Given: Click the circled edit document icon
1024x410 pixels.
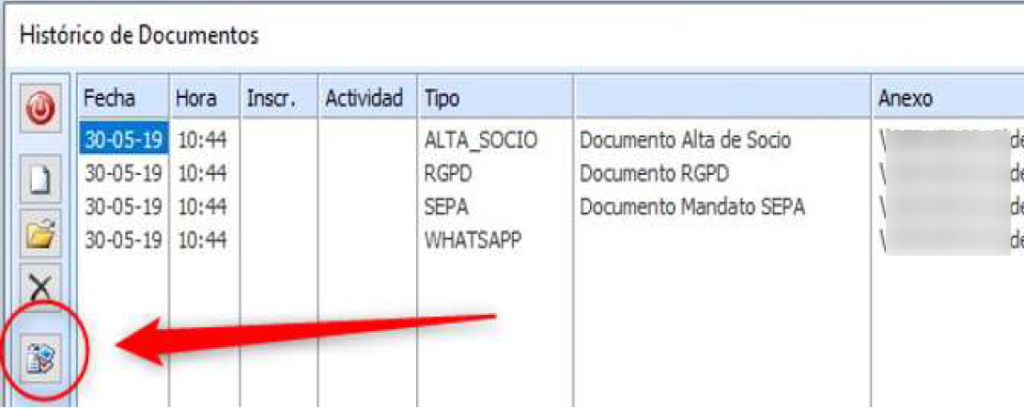Looking at the screenshot, I should (x=40, y=355).
